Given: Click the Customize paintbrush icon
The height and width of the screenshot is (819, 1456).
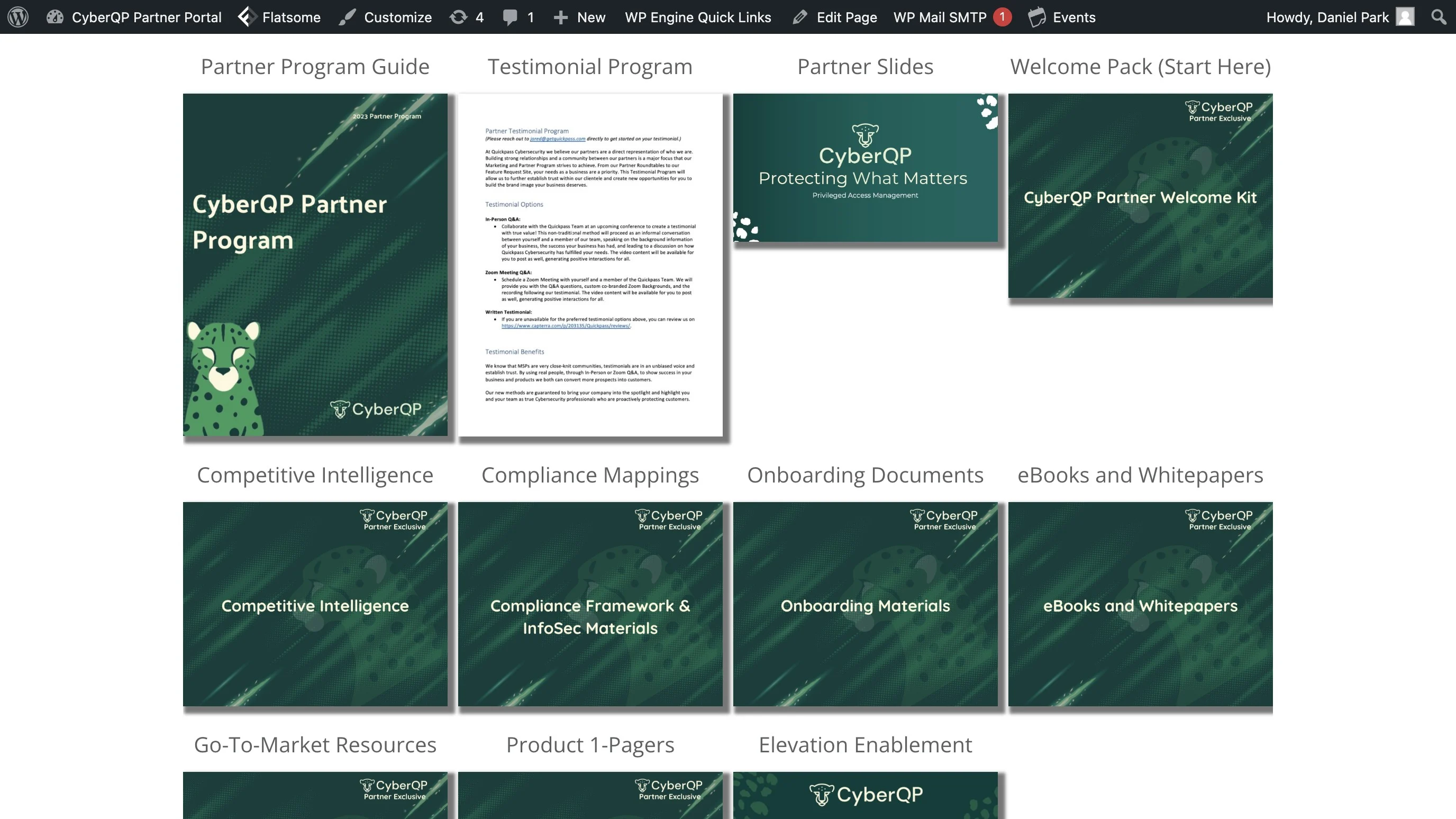Looking at the screenshot, I should tap(347, 17).
